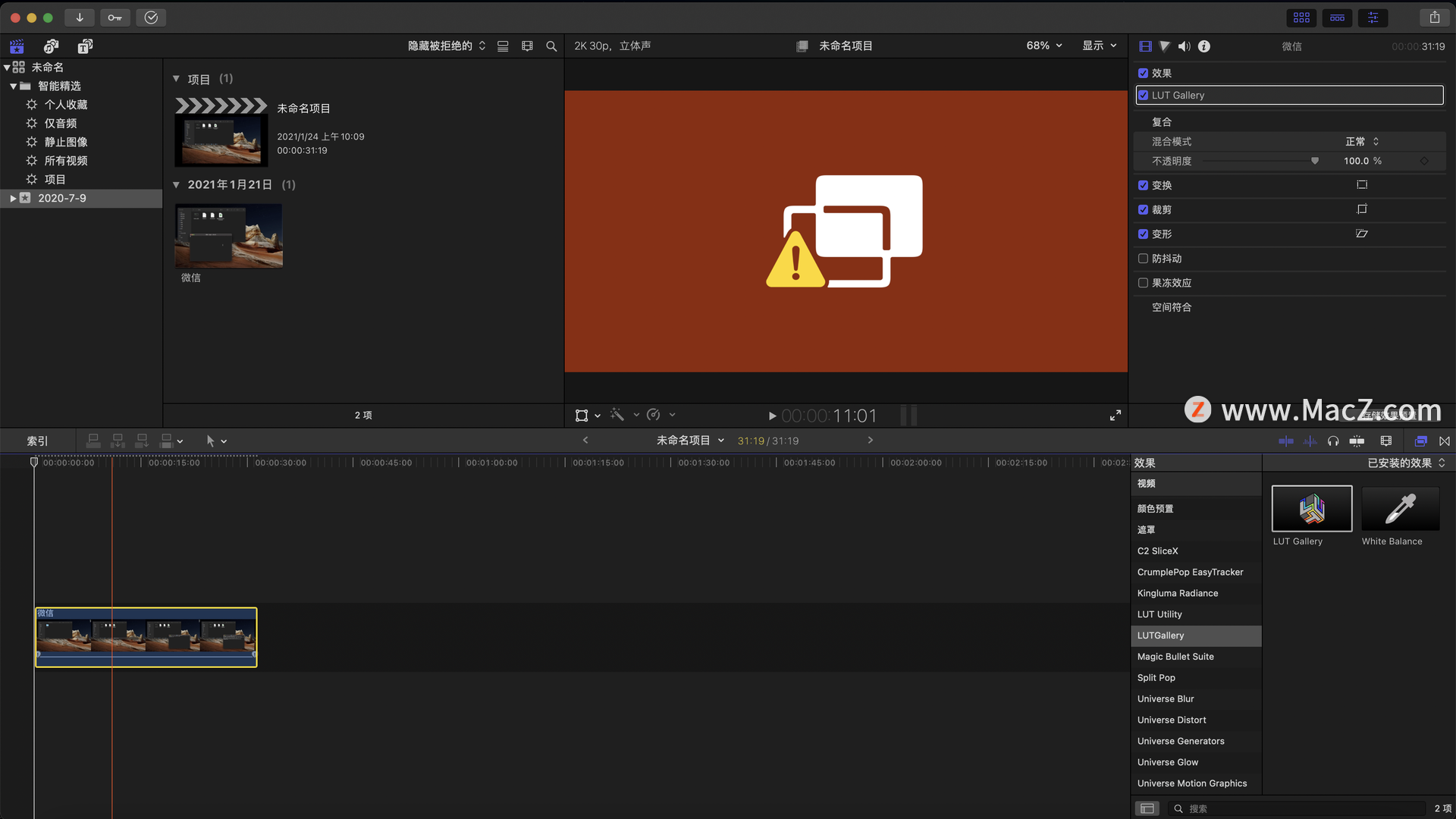Enable the 果冻效应 rolling shutter checkbox
The height and width of the screenshot is (819, 1456).
[1143, 283]
